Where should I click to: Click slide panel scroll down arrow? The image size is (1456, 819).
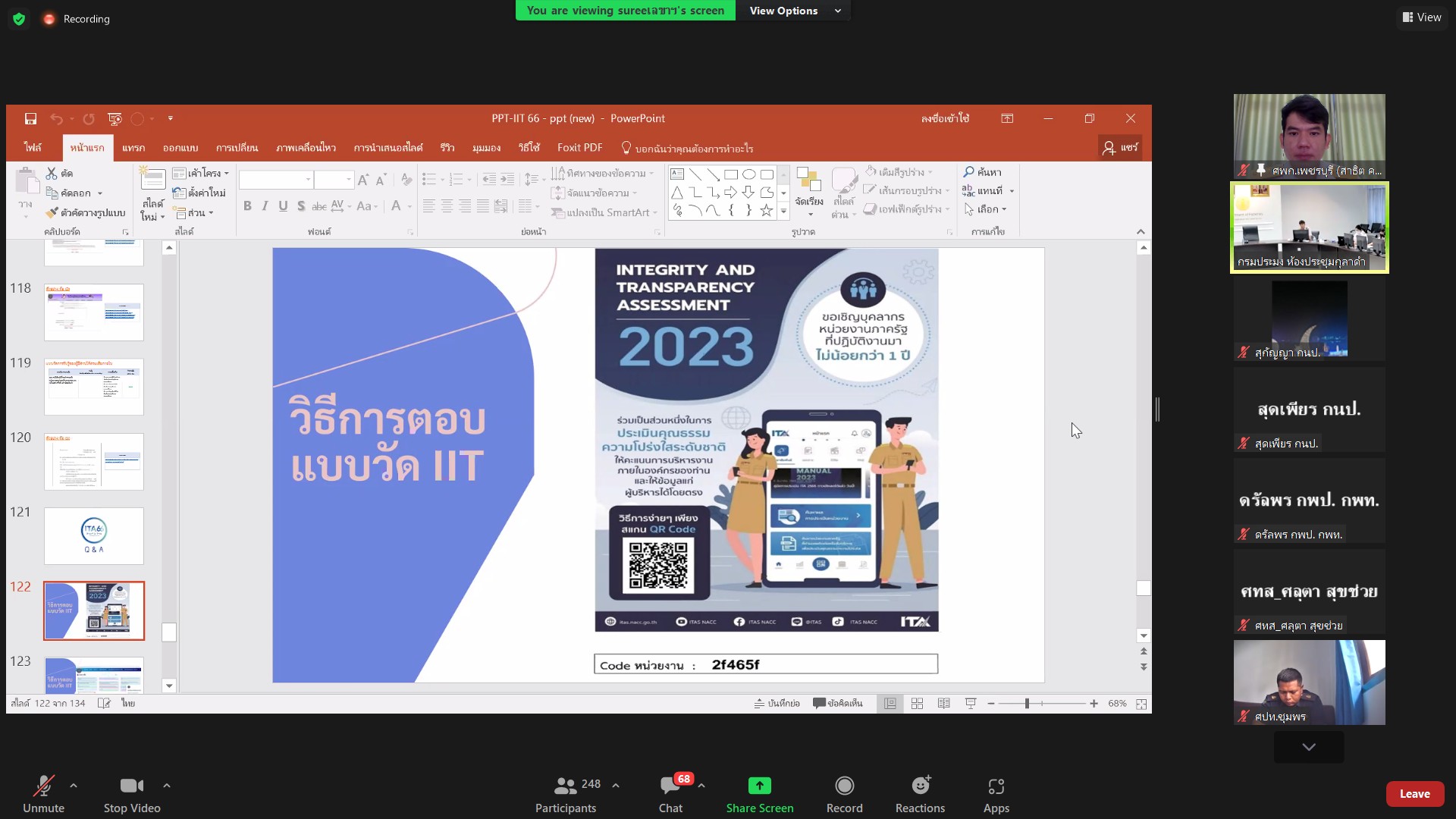(169, 686)
